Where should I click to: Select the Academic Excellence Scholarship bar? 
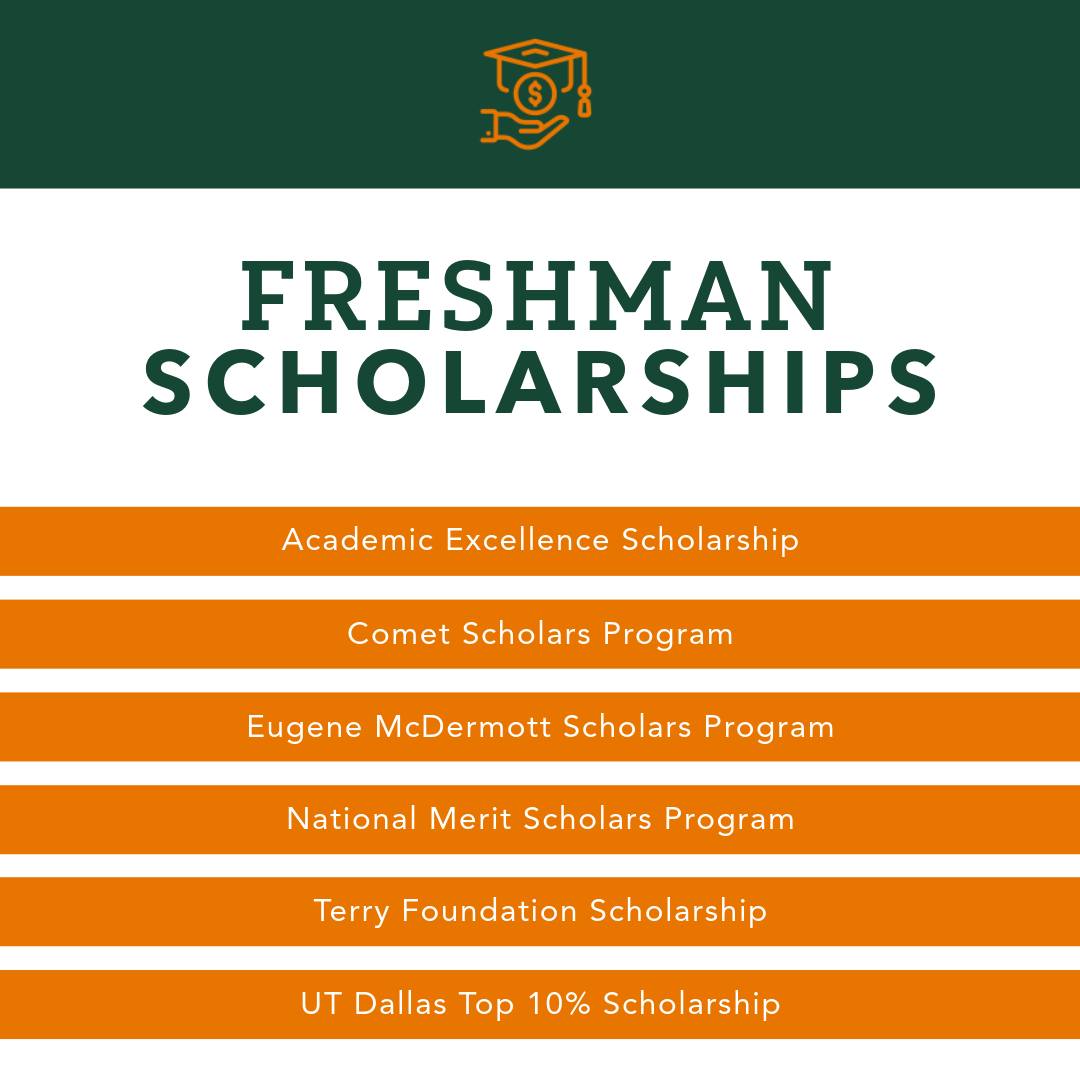coord(540,541)
